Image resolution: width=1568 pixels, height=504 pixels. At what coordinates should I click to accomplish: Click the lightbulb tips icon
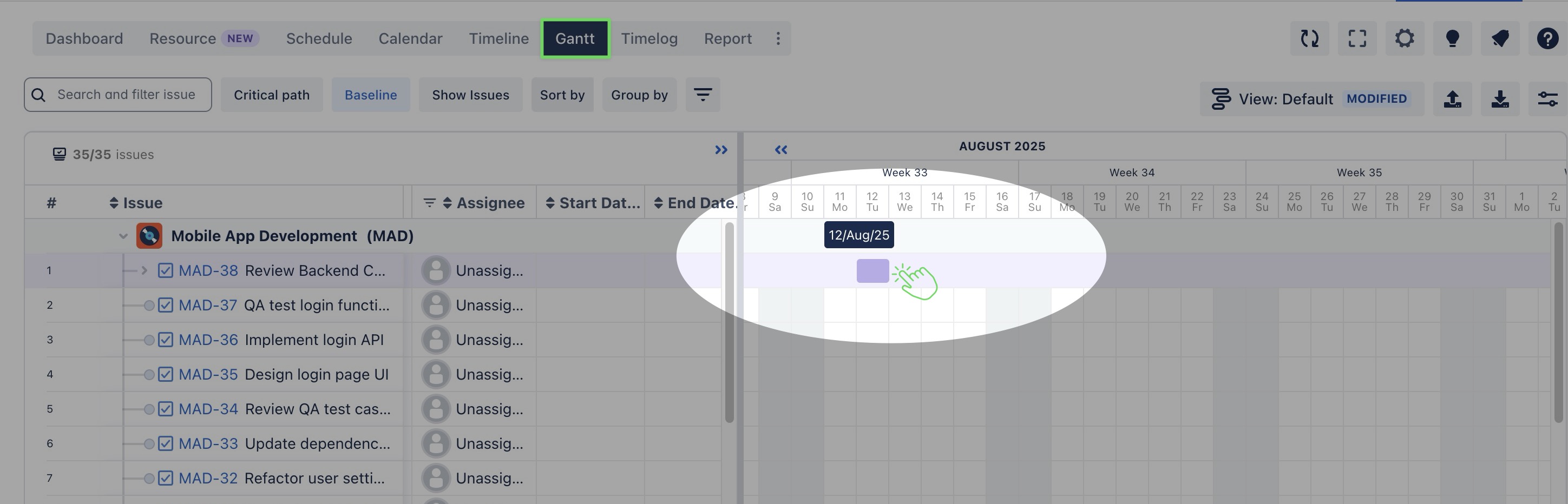tap(1452, 39)
